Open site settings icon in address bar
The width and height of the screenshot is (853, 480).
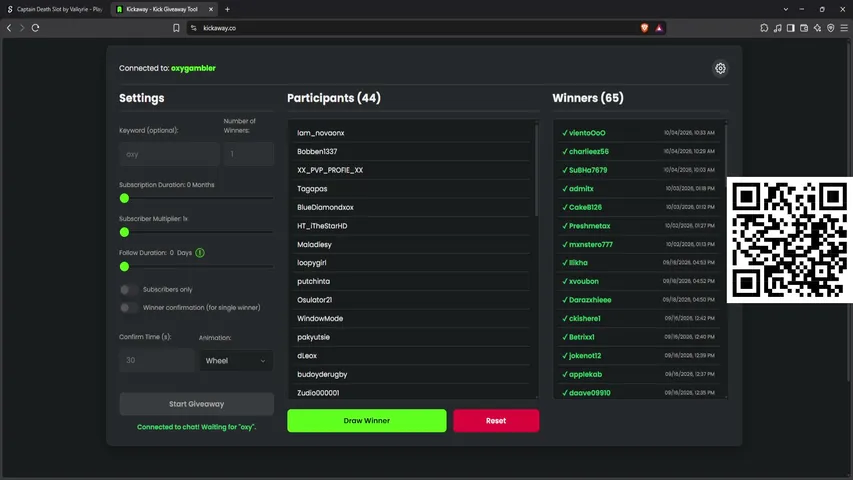tap(194, 28)
